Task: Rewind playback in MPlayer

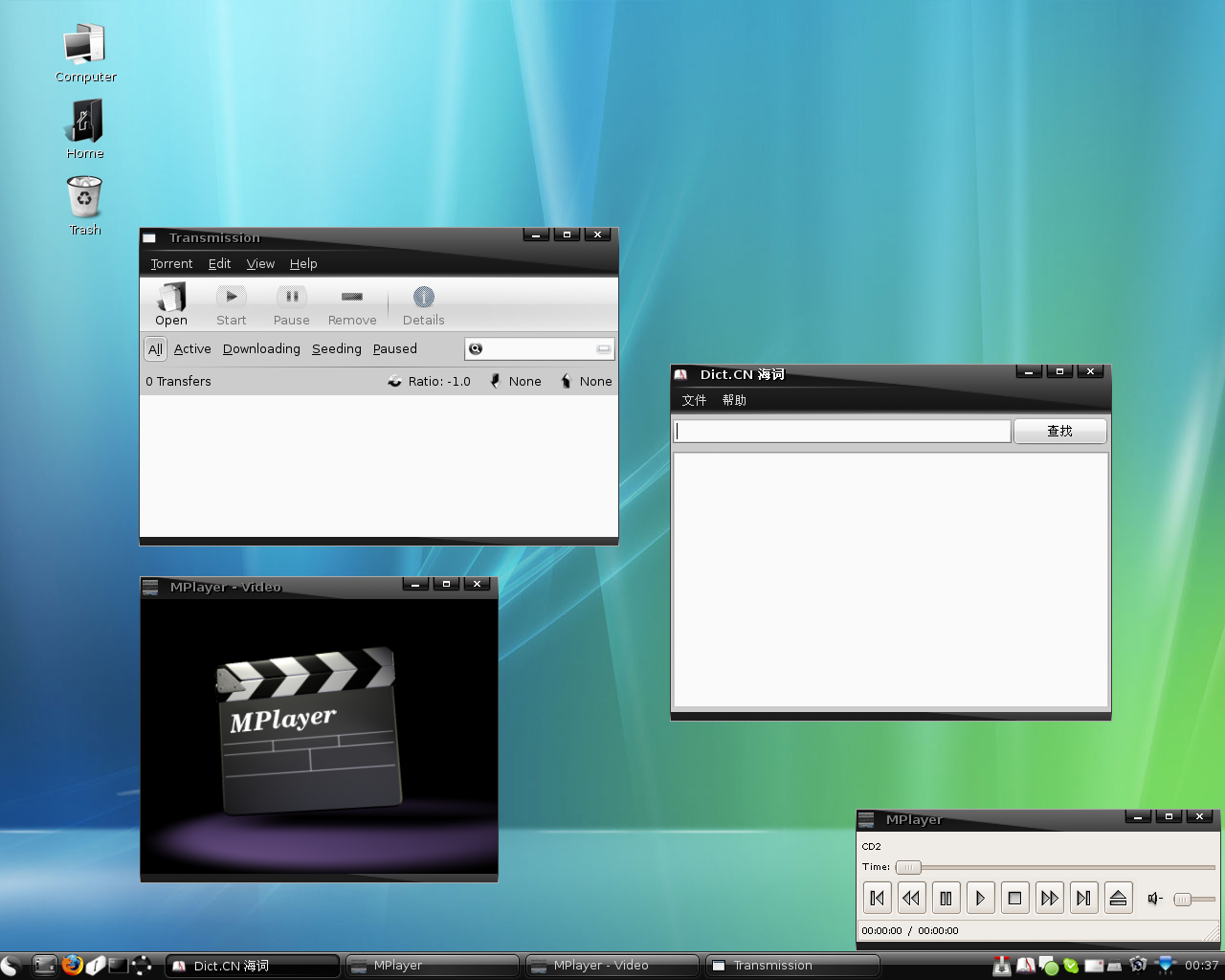Action: tap(912, 898)
